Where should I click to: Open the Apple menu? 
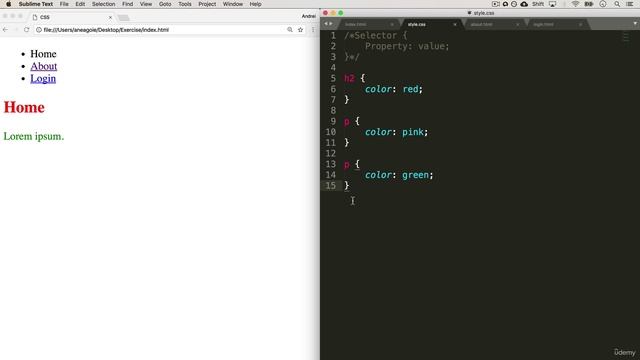[8, 4]
